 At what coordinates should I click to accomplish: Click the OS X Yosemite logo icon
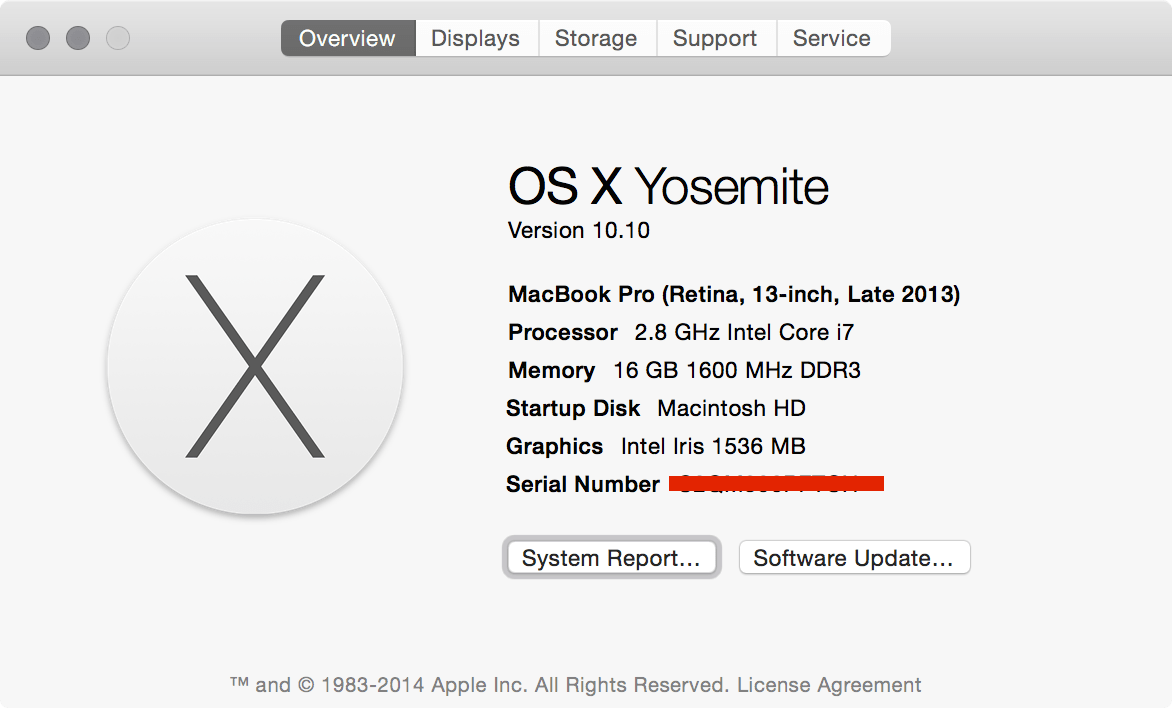coord(255,367)
